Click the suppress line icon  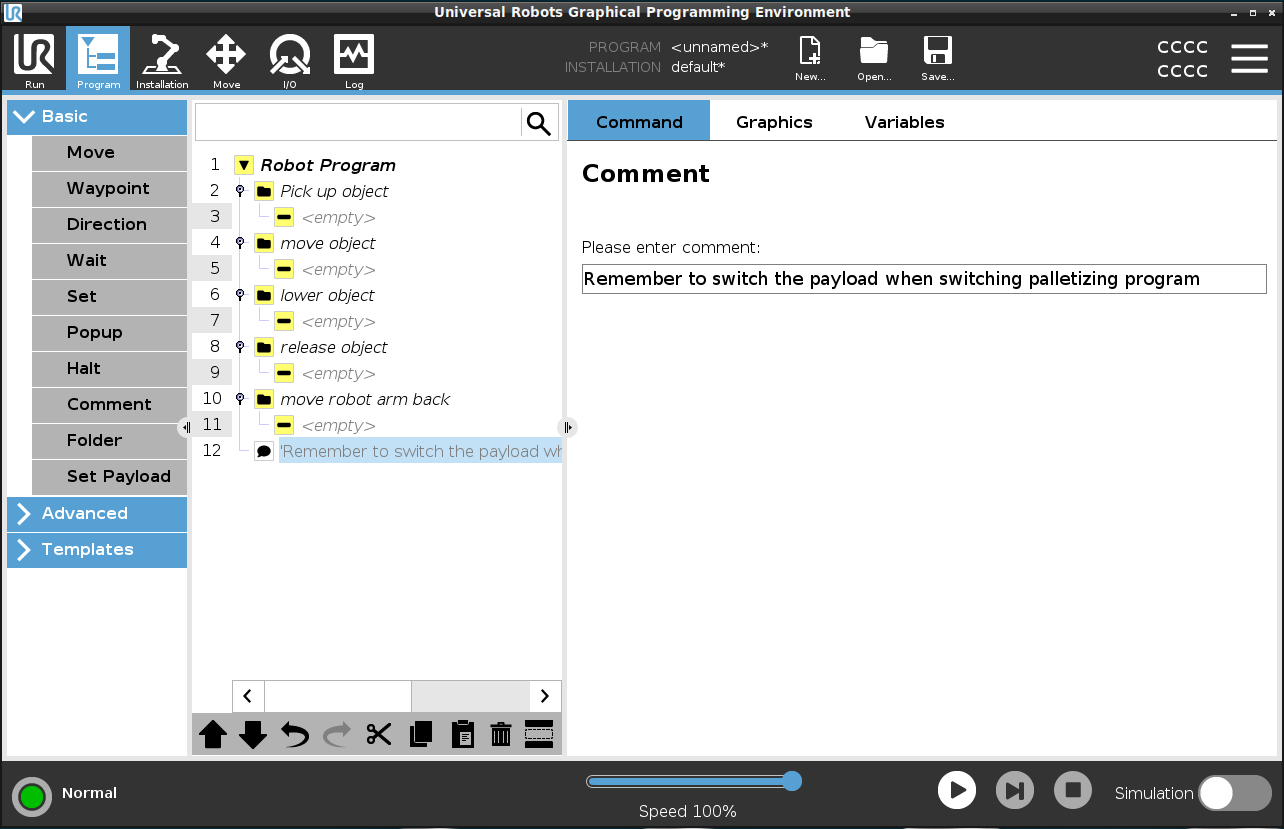click(x=539, y=735)
